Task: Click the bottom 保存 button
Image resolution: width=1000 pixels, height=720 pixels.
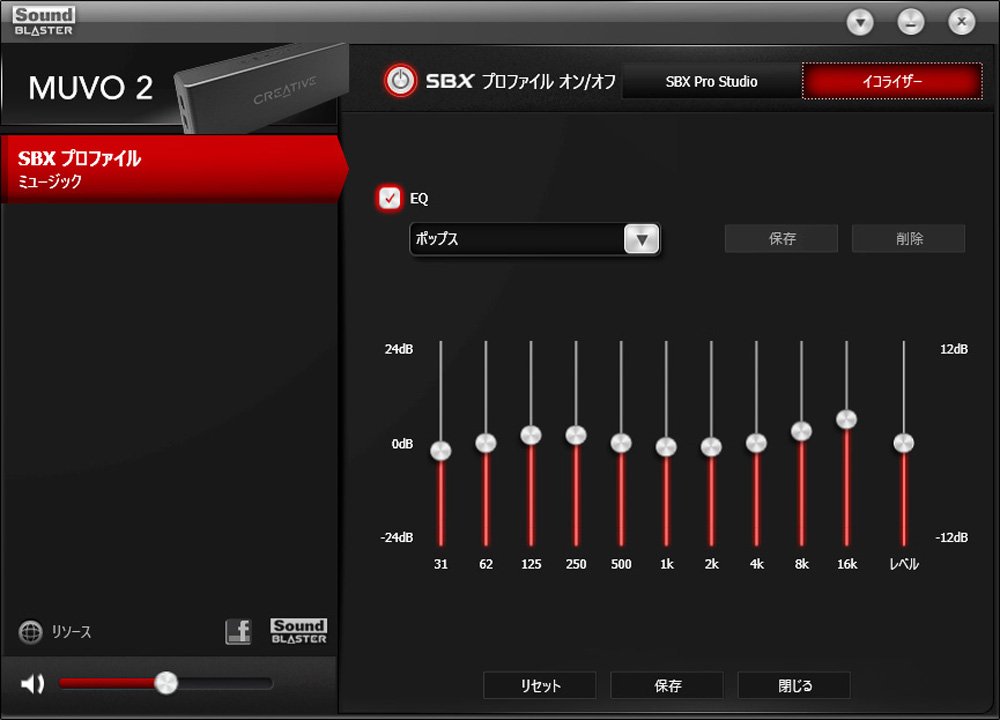Action: coord(667,686)
